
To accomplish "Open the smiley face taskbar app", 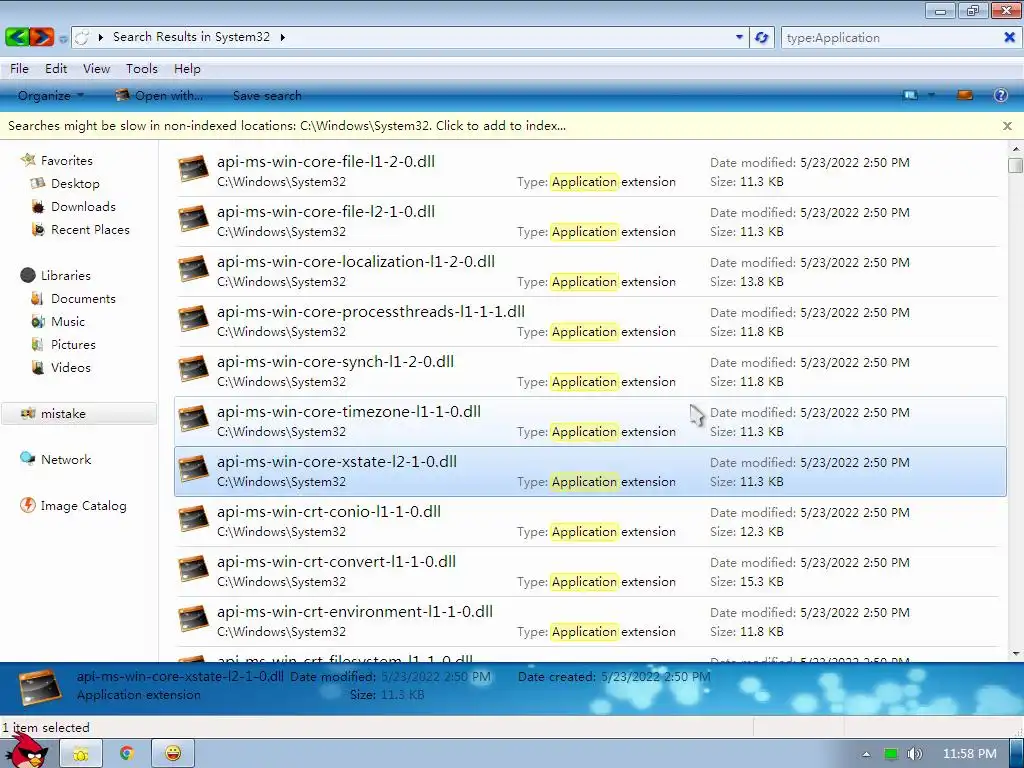I will tap(172, 754).
